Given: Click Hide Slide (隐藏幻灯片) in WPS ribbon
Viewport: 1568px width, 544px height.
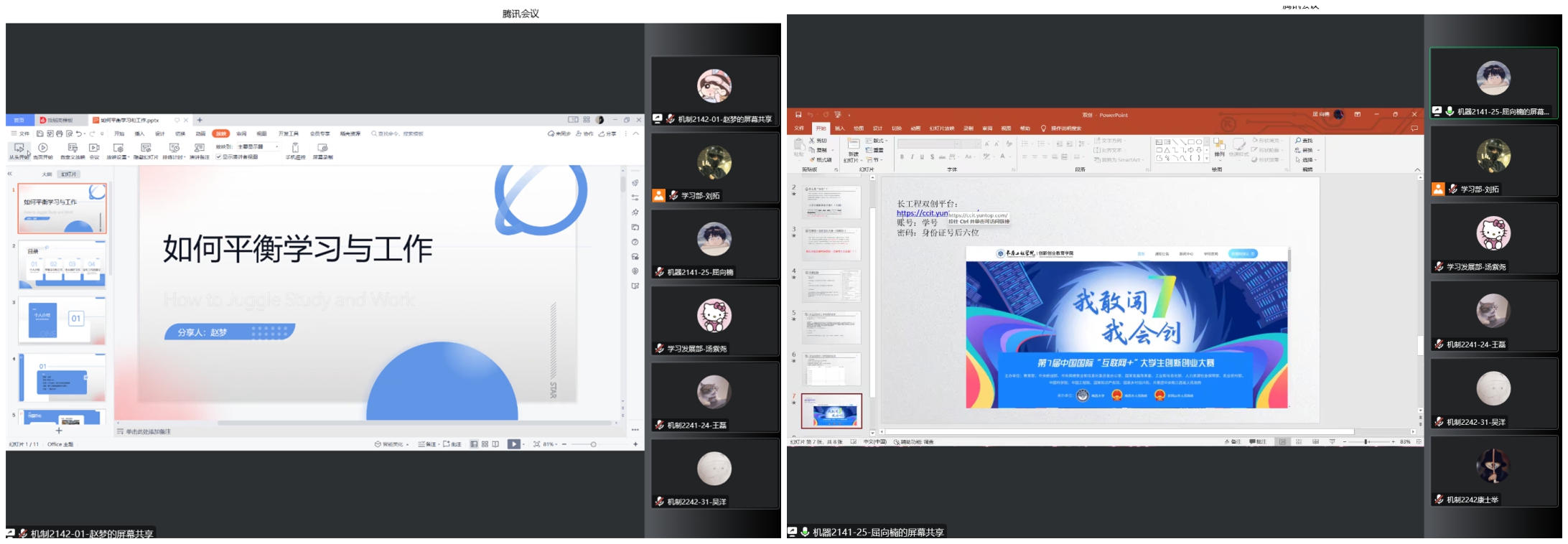Looking at the screenshot, I should (146, 150).
